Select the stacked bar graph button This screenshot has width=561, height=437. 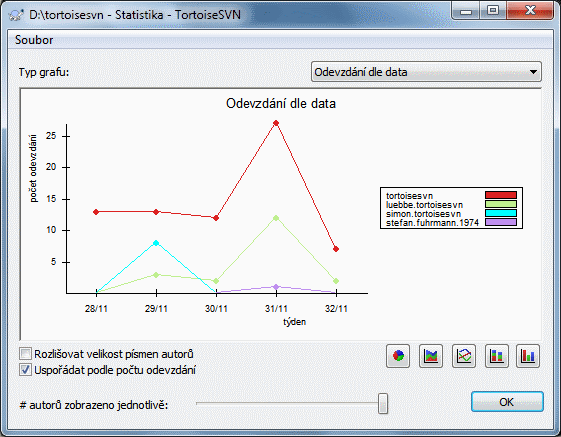[x=497, y=356]
